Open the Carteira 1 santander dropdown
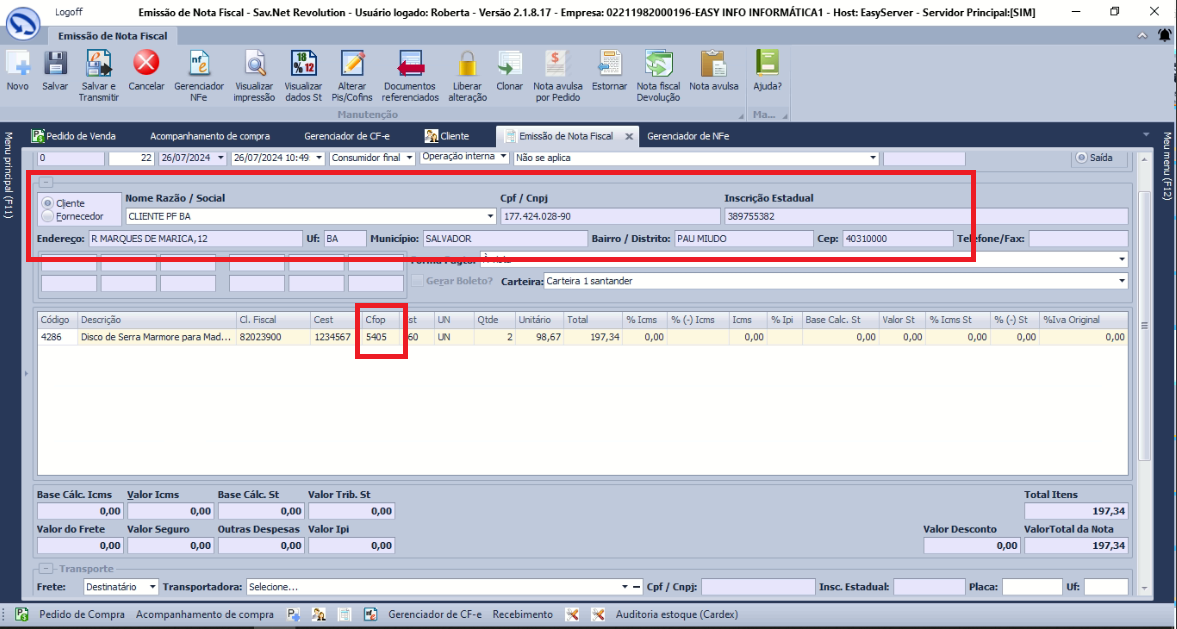This screenshot has height=629, width=1177. pos(1122,281)
